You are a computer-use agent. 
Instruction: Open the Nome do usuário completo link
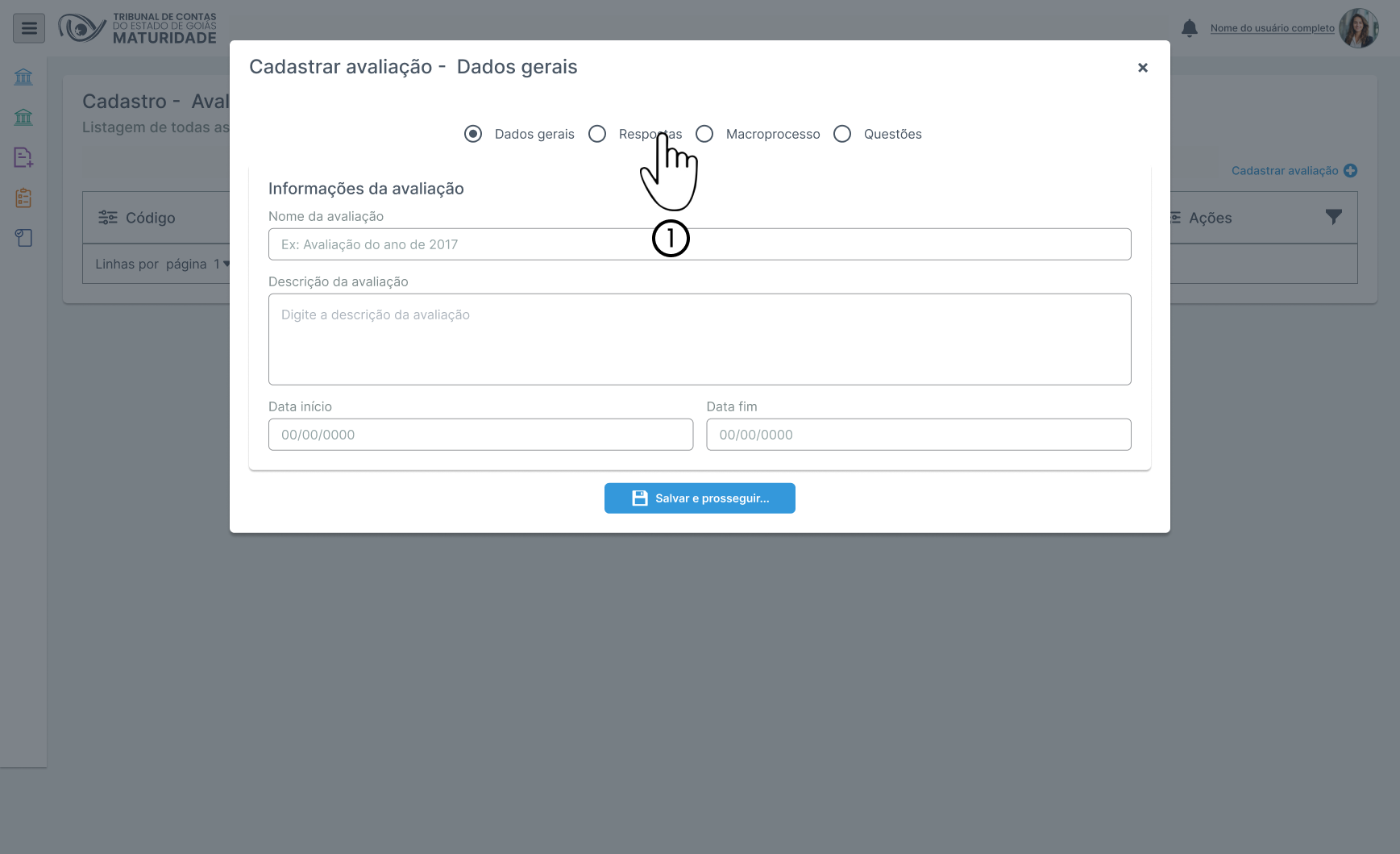1272,28
